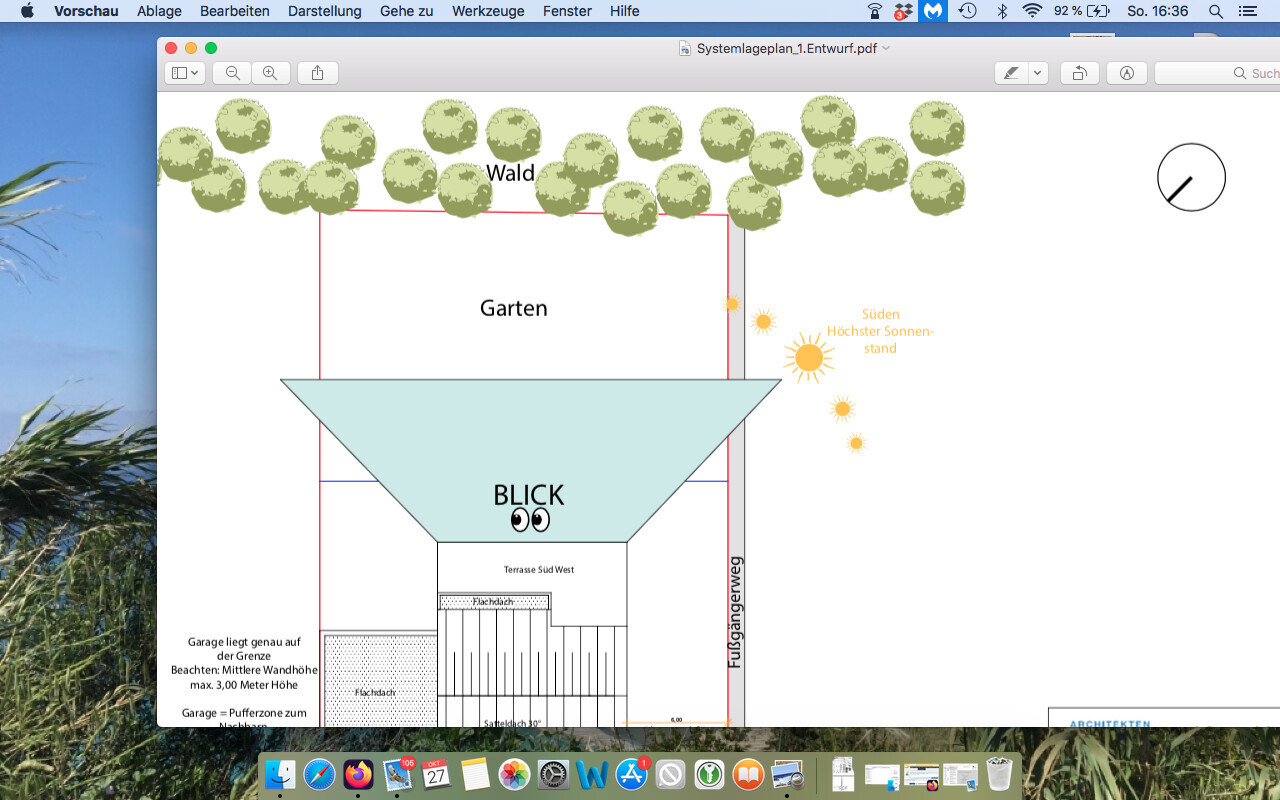The width and height of the screenshot is (1280, 800).
Task: Click the zoom out magnifier button
Action: (x=233, y=73)
